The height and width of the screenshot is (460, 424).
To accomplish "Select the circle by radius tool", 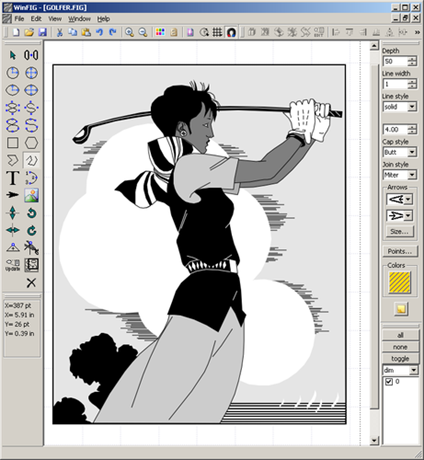I will pyautogui.click(x=13, y=73).
